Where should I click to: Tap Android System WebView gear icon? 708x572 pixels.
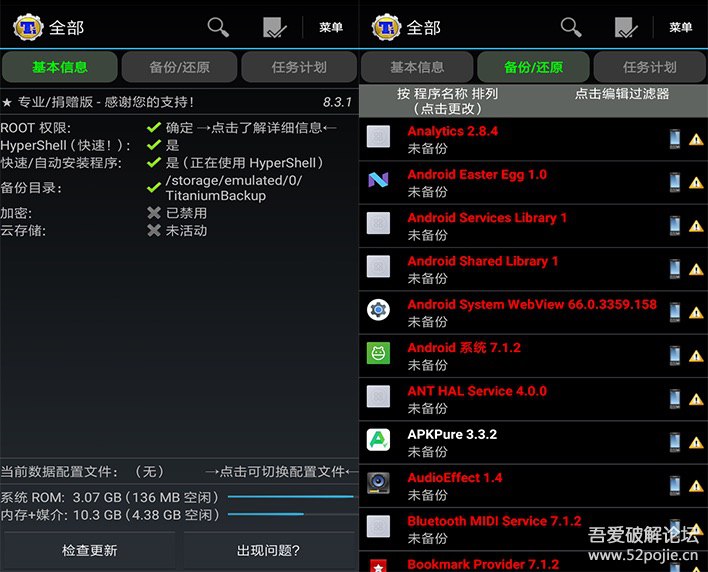[378, 310]
